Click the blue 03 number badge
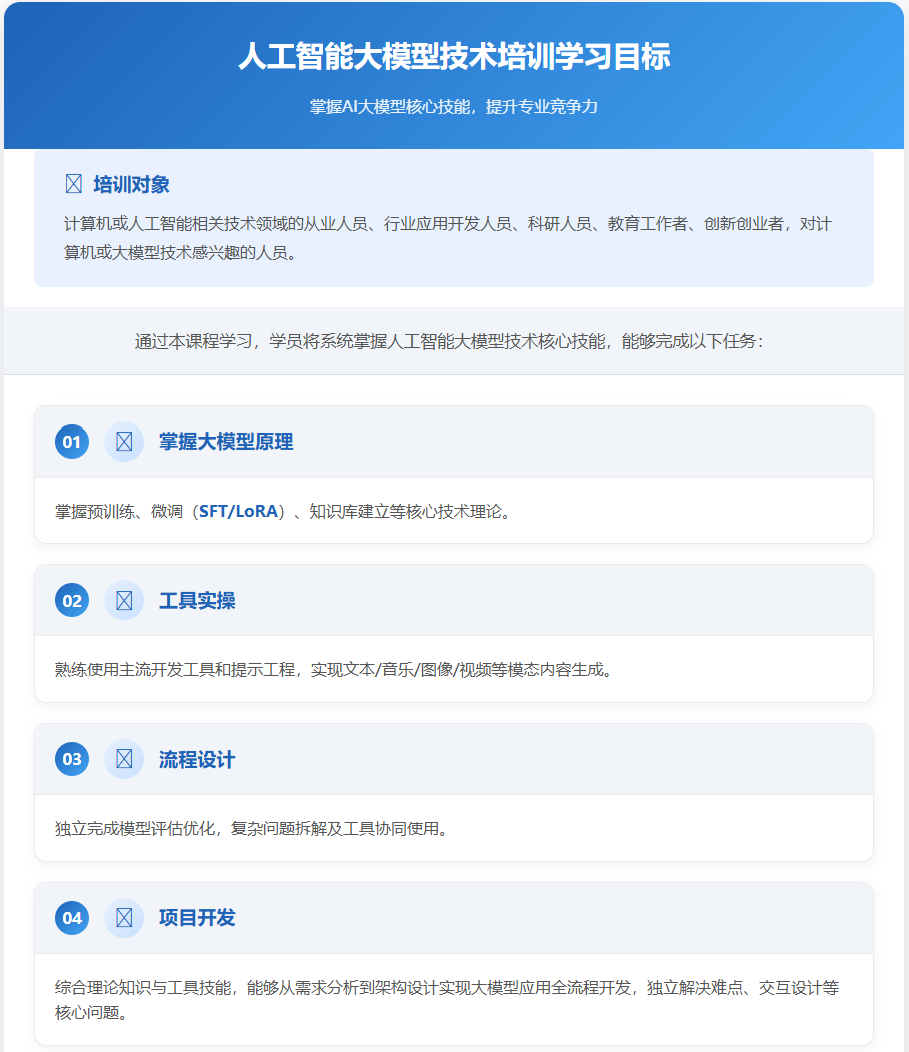The height and width of the screenshot is (1052, 909). pyautogui.click(x=72, y=760)
